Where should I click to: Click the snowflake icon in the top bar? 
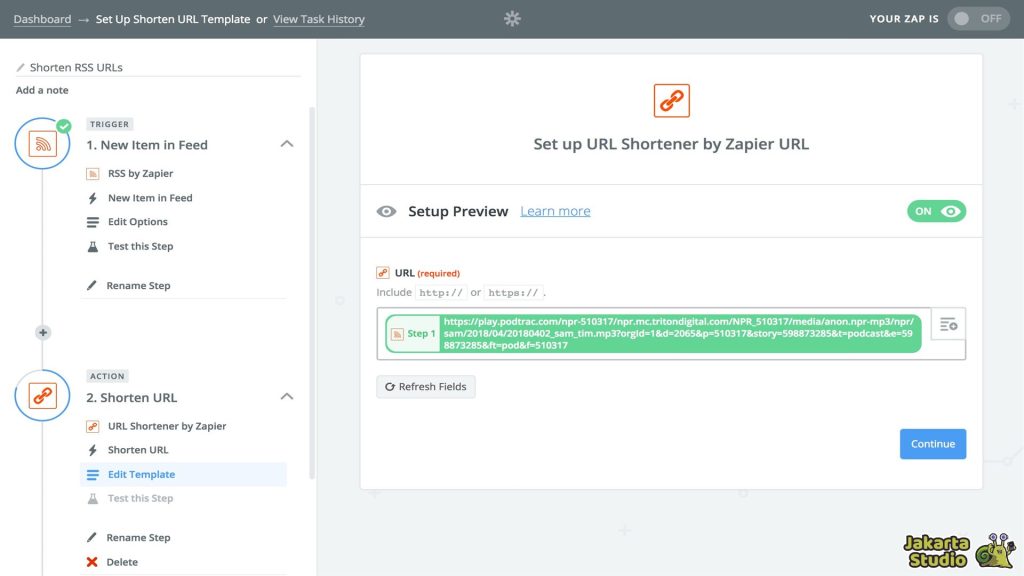pyautogui.click(x=512, y=18)
